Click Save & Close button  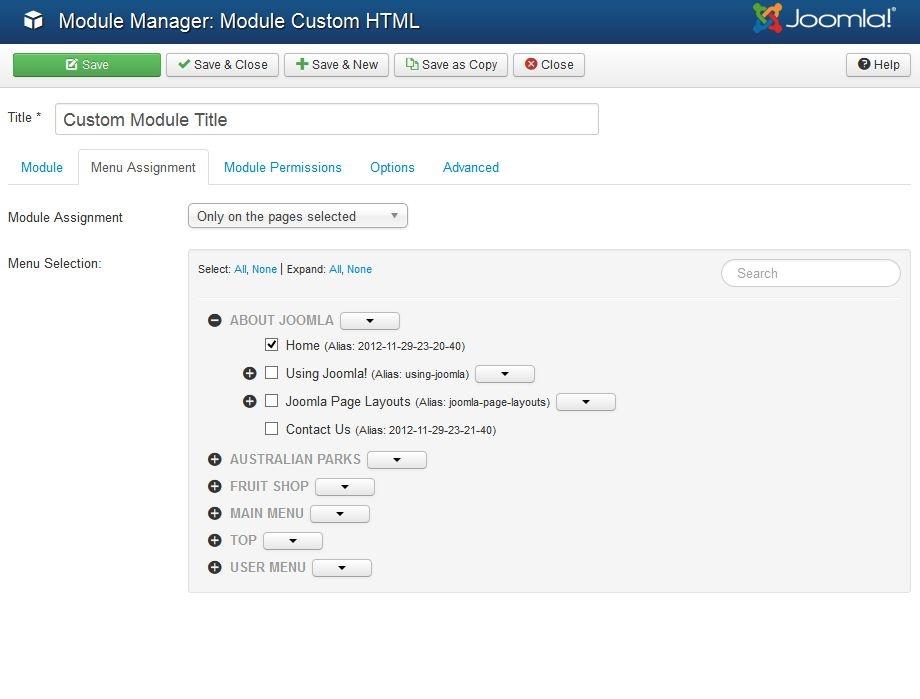pyautogui.click(x=222, y=65)
